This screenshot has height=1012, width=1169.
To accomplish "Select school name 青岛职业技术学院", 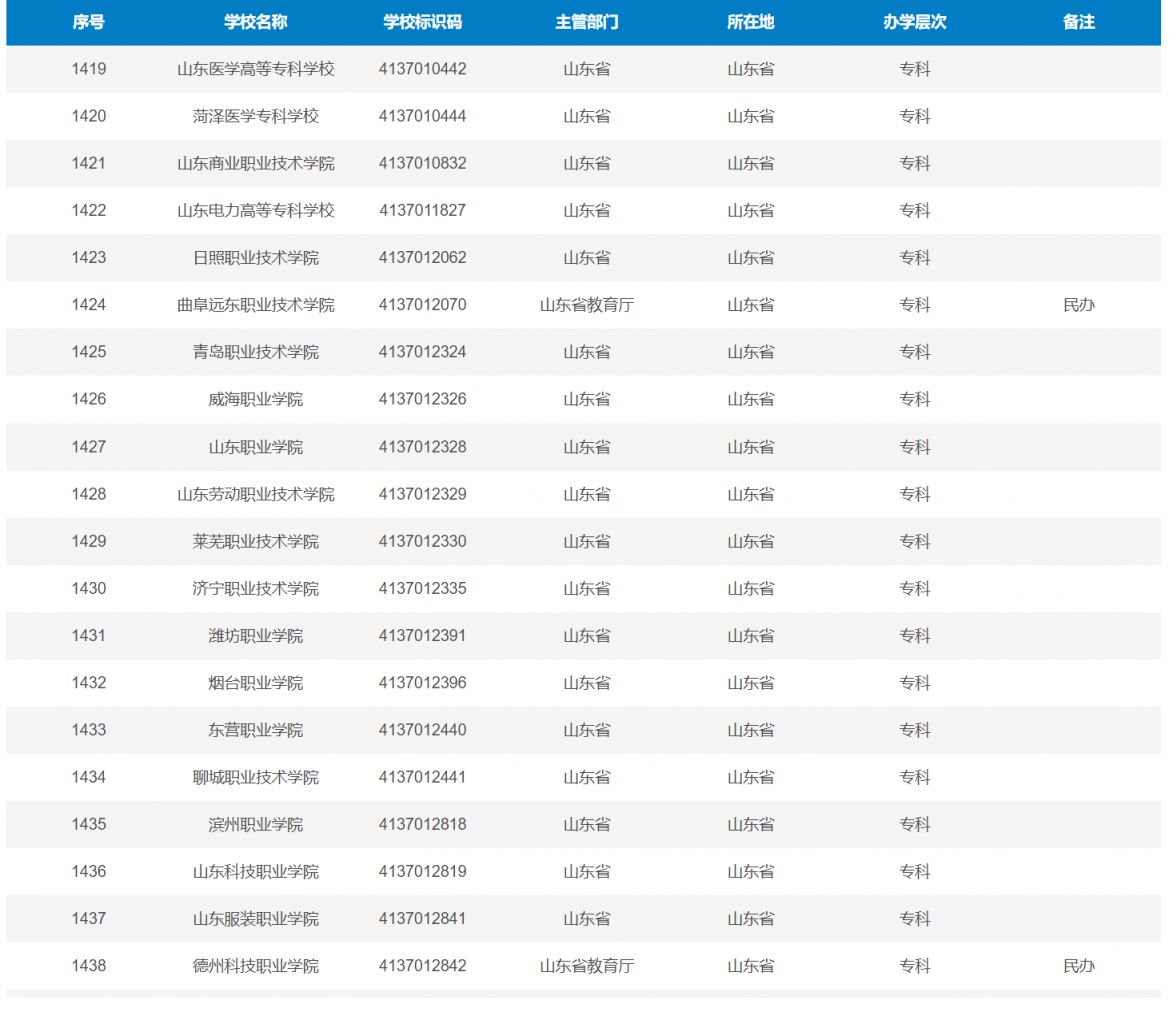I will point(256,352).
